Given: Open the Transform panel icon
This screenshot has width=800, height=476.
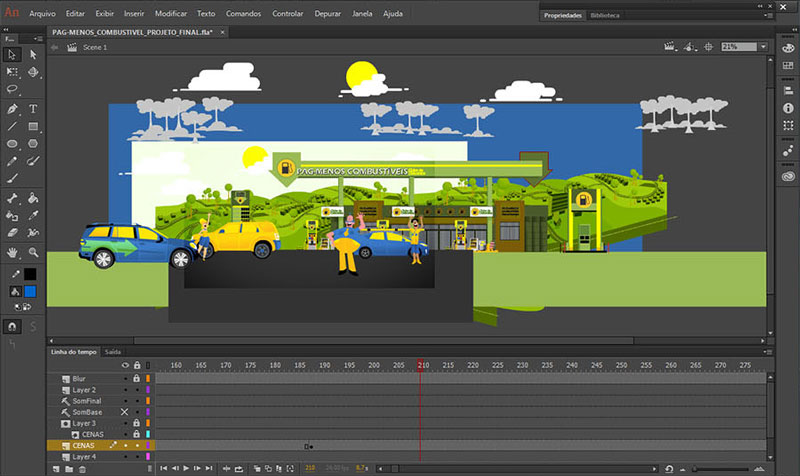Looking at the screenshot, I should coord(788,125).
